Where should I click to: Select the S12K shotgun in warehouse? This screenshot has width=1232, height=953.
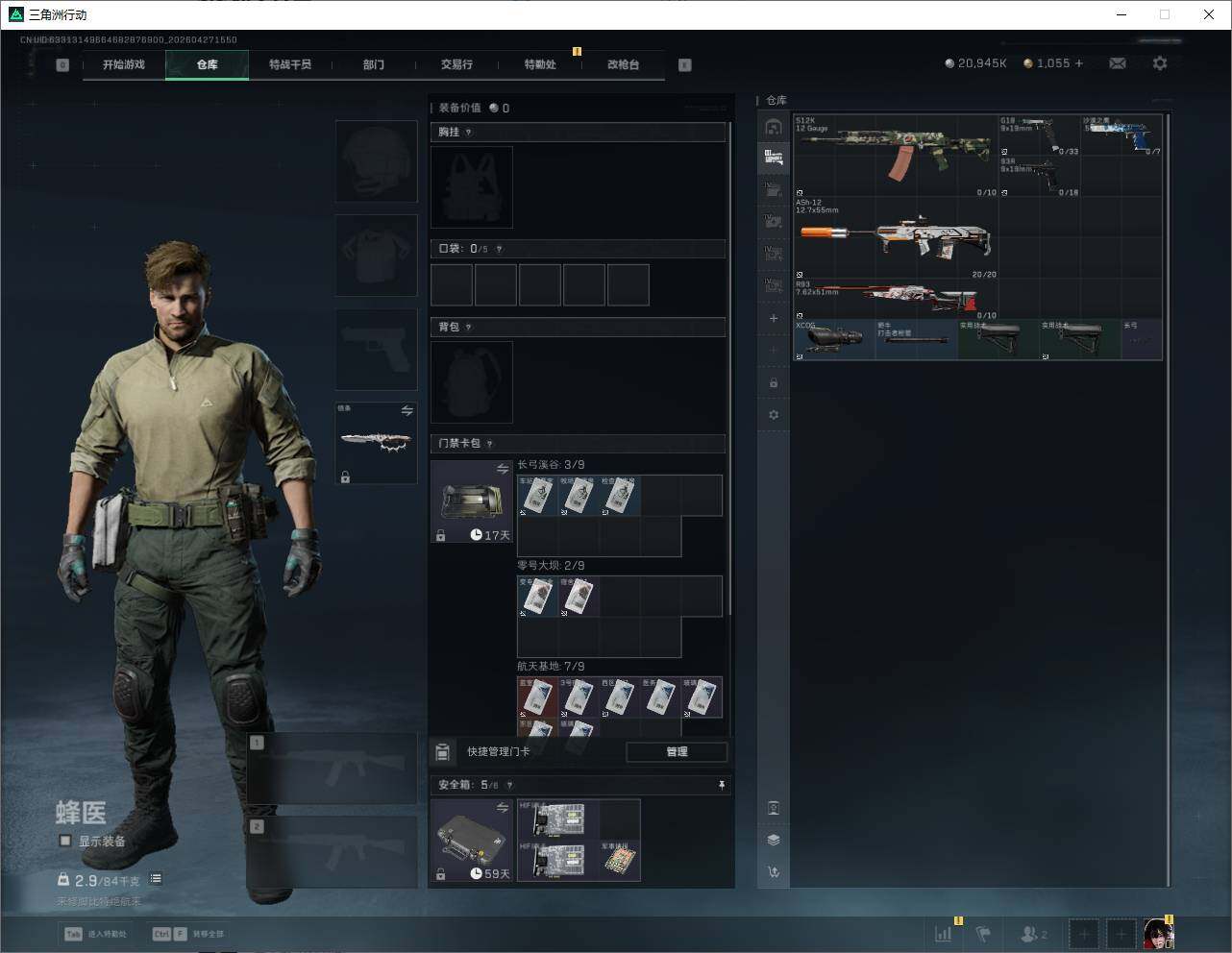click(x=897, y=157)
